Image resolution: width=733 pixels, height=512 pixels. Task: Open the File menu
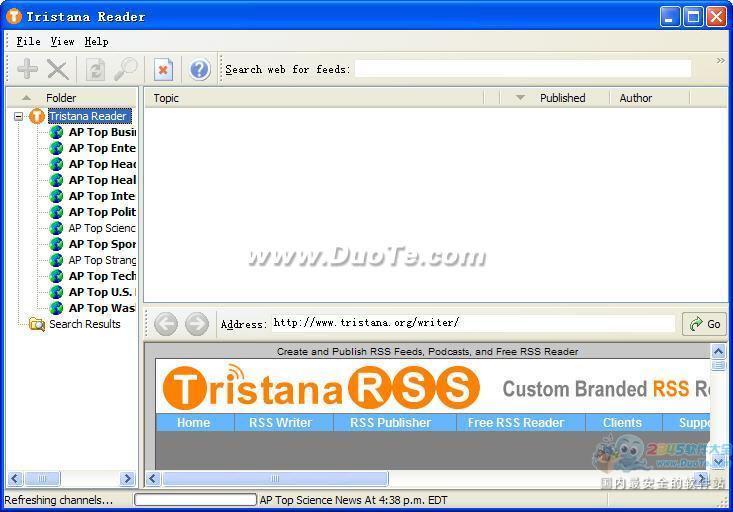(28, 42)
